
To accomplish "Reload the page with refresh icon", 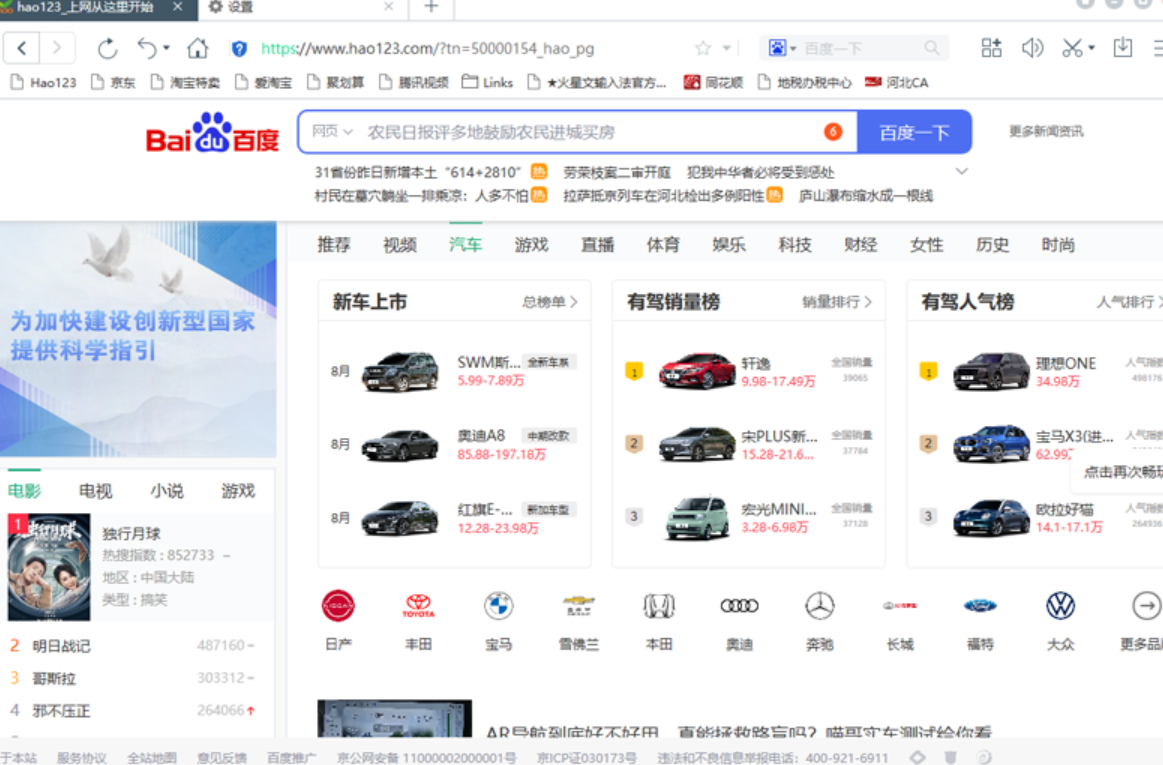I will [108, 49].
